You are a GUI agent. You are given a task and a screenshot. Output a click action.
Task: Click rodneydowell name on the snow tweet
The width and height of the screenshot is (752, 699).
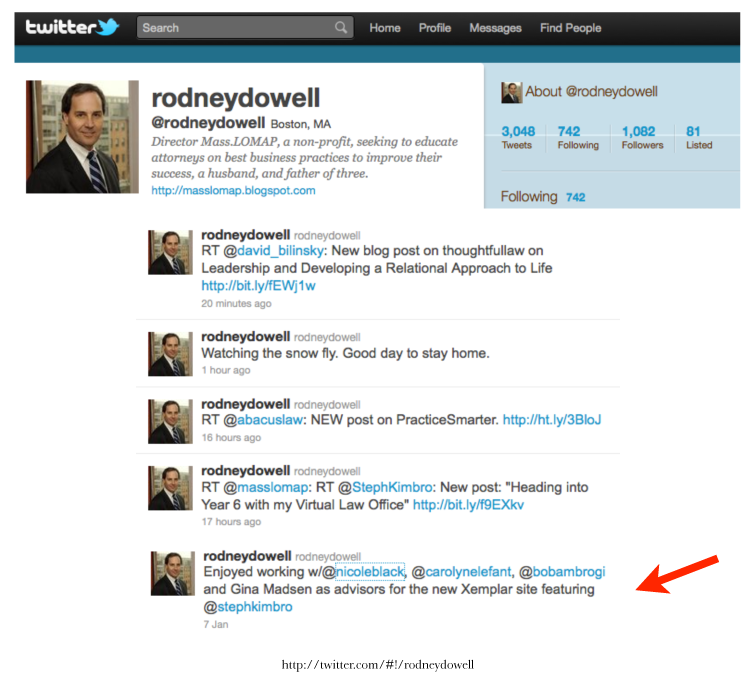click(246, 337)
